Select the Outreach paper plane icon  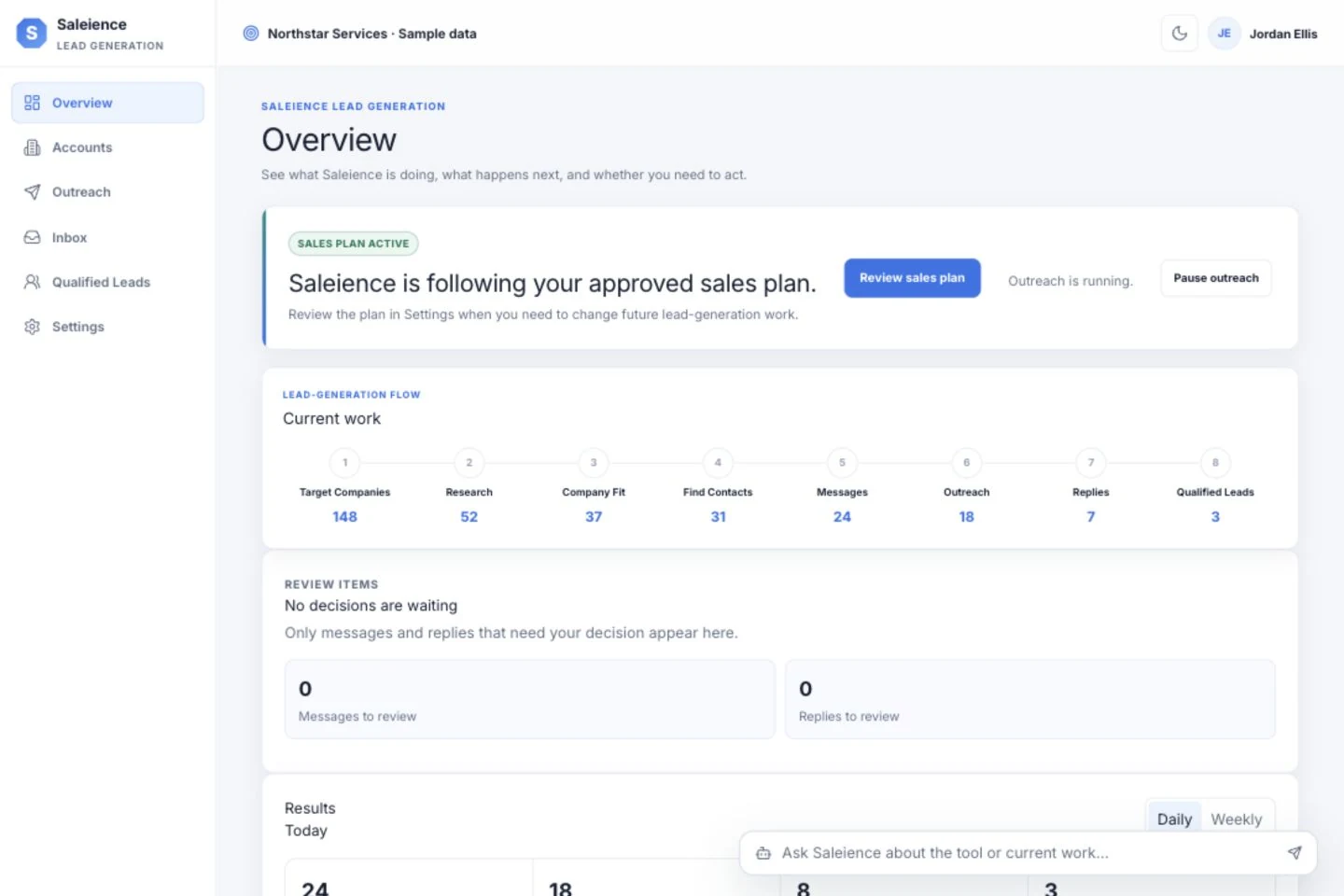[32, 192]
